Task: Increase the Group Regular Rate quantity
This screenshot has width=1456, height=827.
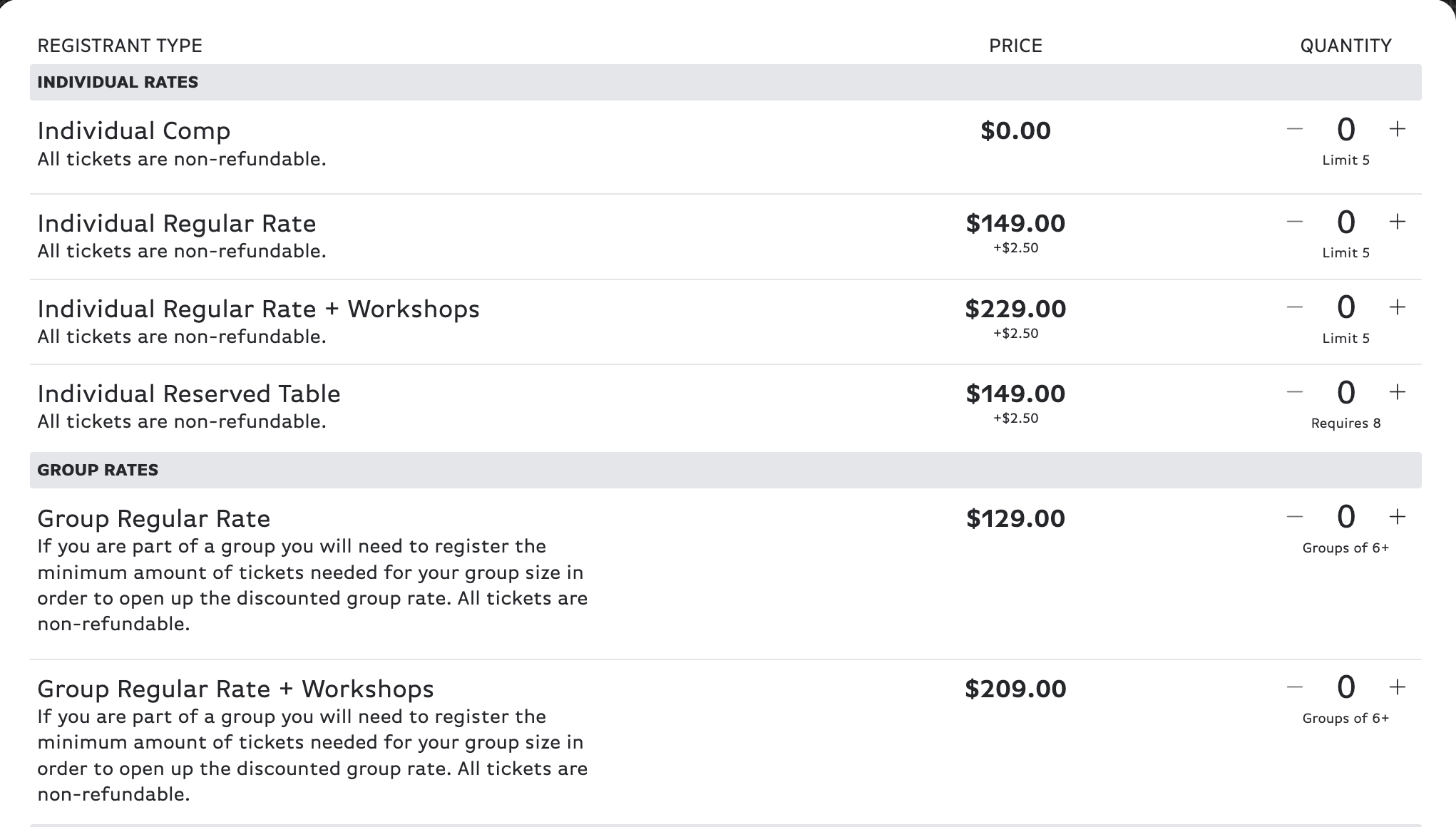Action: coord(1397,517)
